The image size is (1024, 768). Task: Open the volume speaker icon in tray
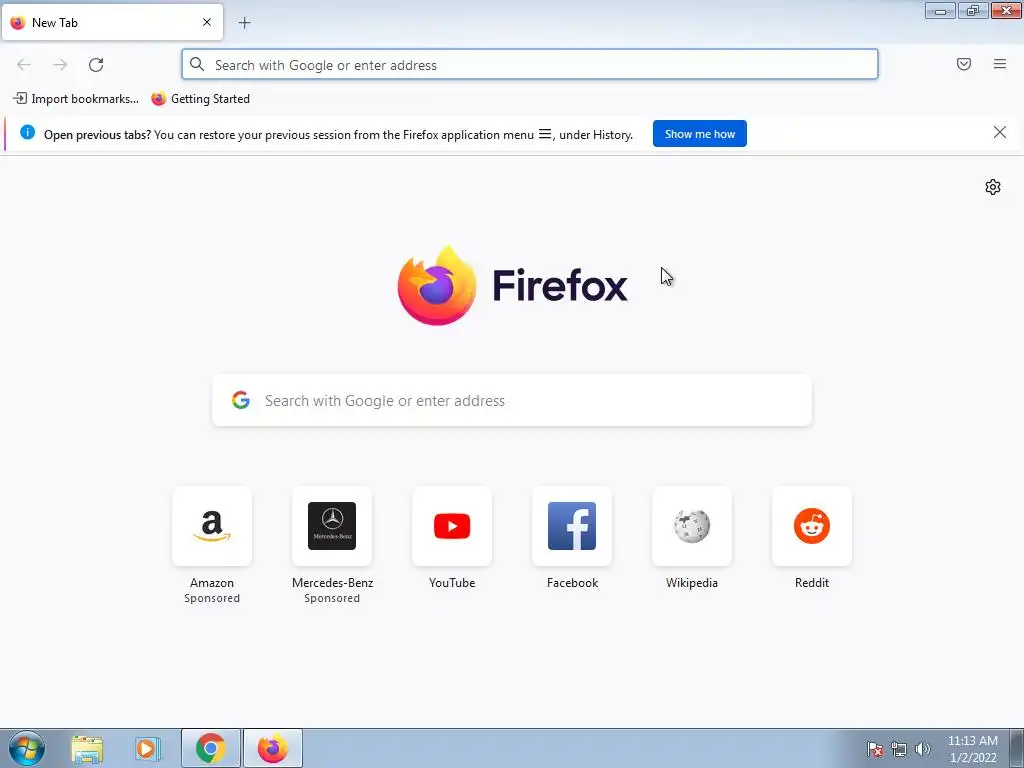click(922, 749)
